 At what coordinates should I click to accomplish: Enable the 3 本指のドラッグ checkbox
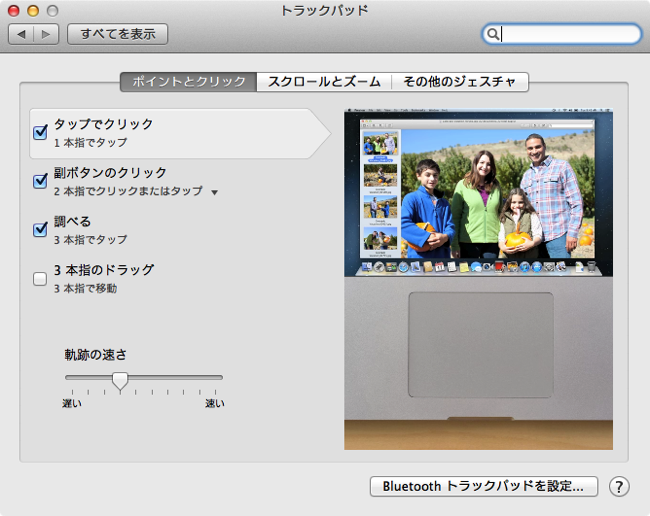[40, 279]
